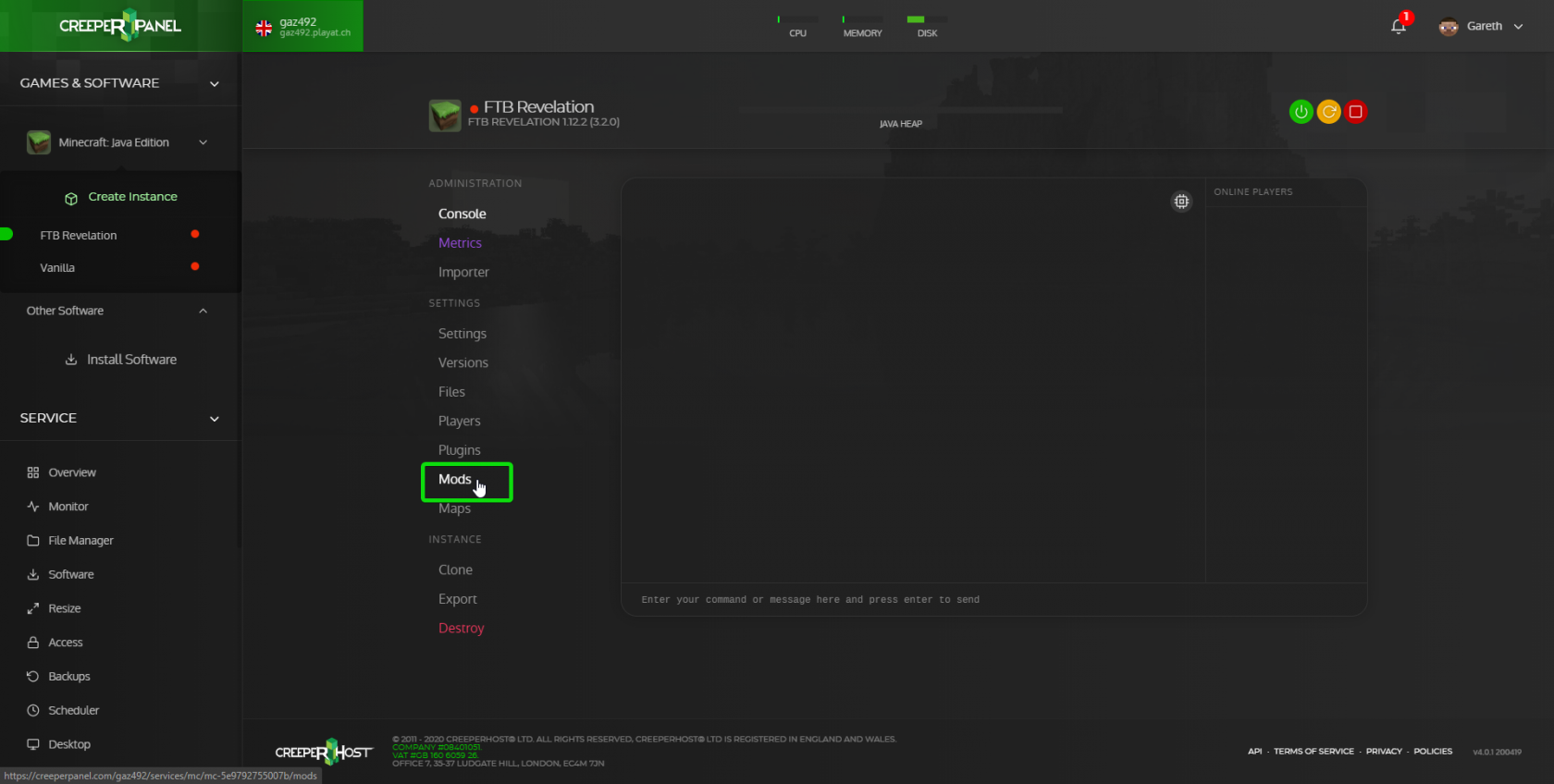The height and width of the screenshot is (784, 1554).
Task: Click the API footer link
Action: coord(1254,752)
